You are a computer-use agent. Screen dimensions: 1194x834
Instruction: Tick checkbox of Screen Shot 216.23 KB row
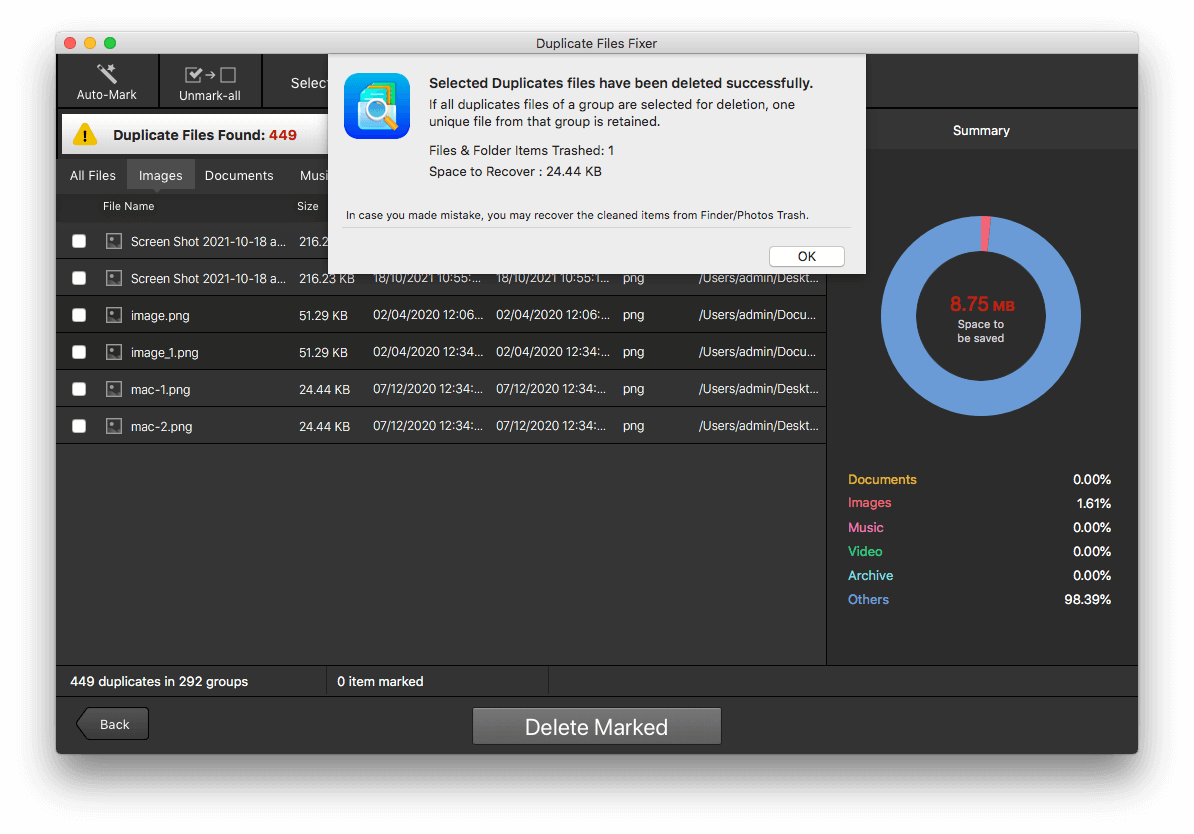79,278
